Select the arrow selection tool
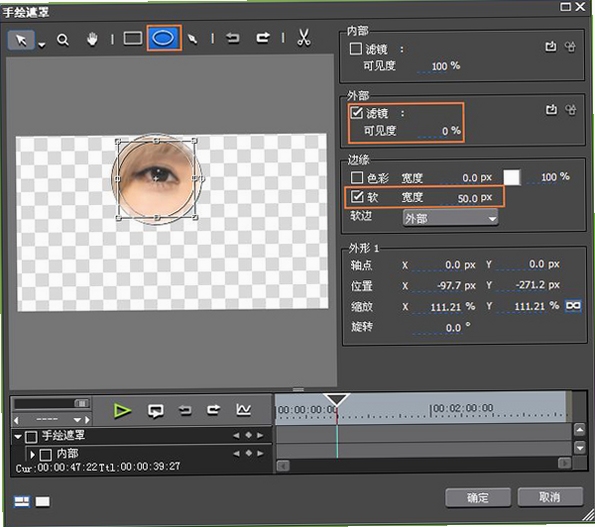 click(x=21, y=40)
